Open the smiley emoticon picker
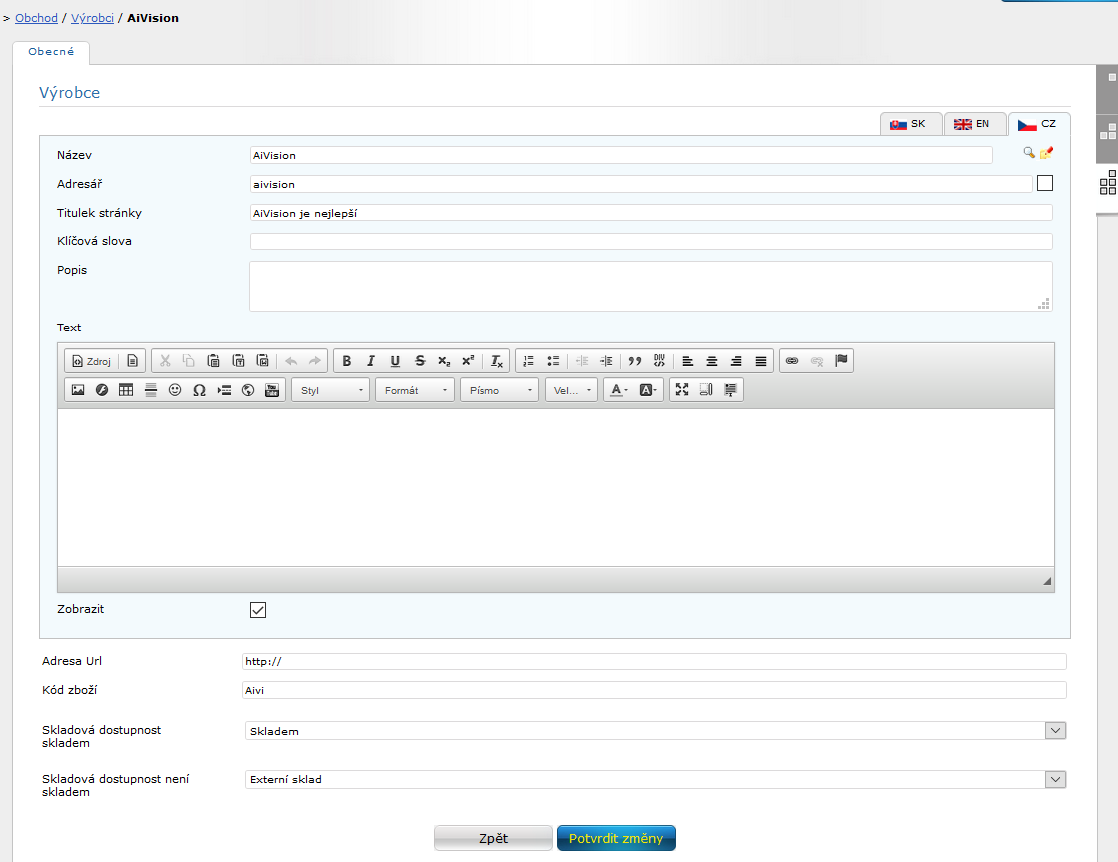Screen dimensions: 1118x862 175,390
